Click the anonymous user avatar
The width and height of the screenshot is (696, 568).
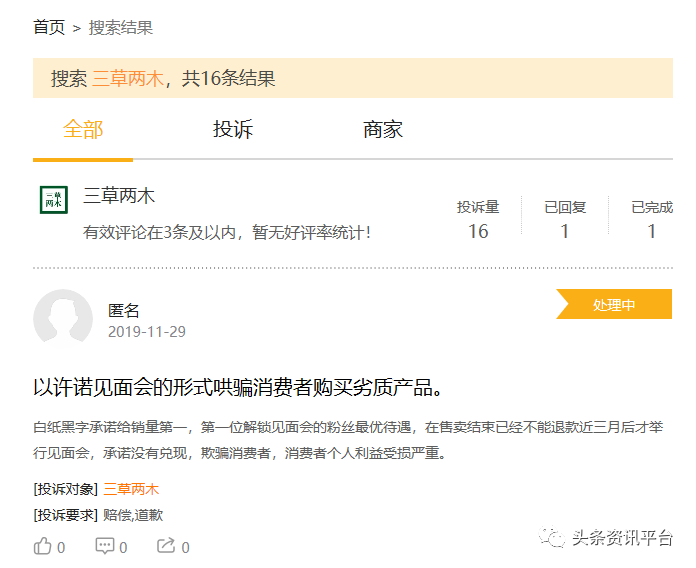(63, 319)
